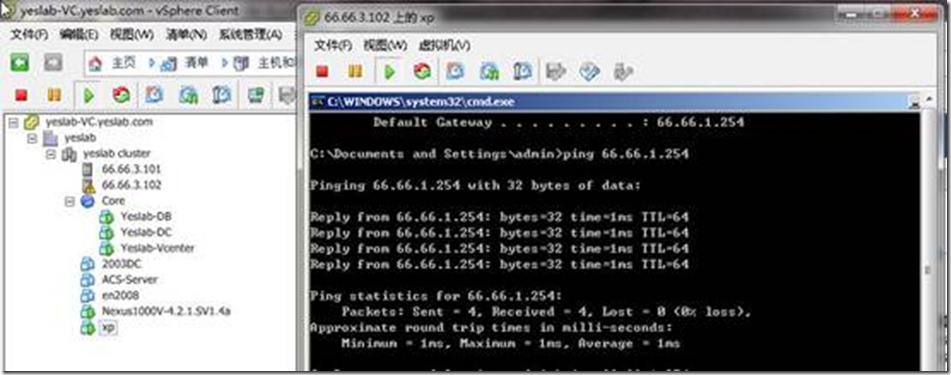Take a snapshot from xp console toolbar
Viewport: 951px width, 375px height.
click(x=455, y=72)
